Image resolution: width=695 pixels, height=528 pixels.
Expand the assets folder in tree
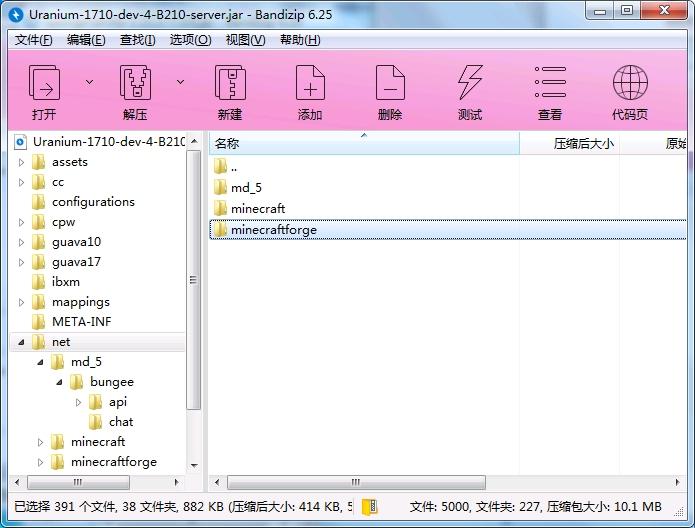click(21, 163)
